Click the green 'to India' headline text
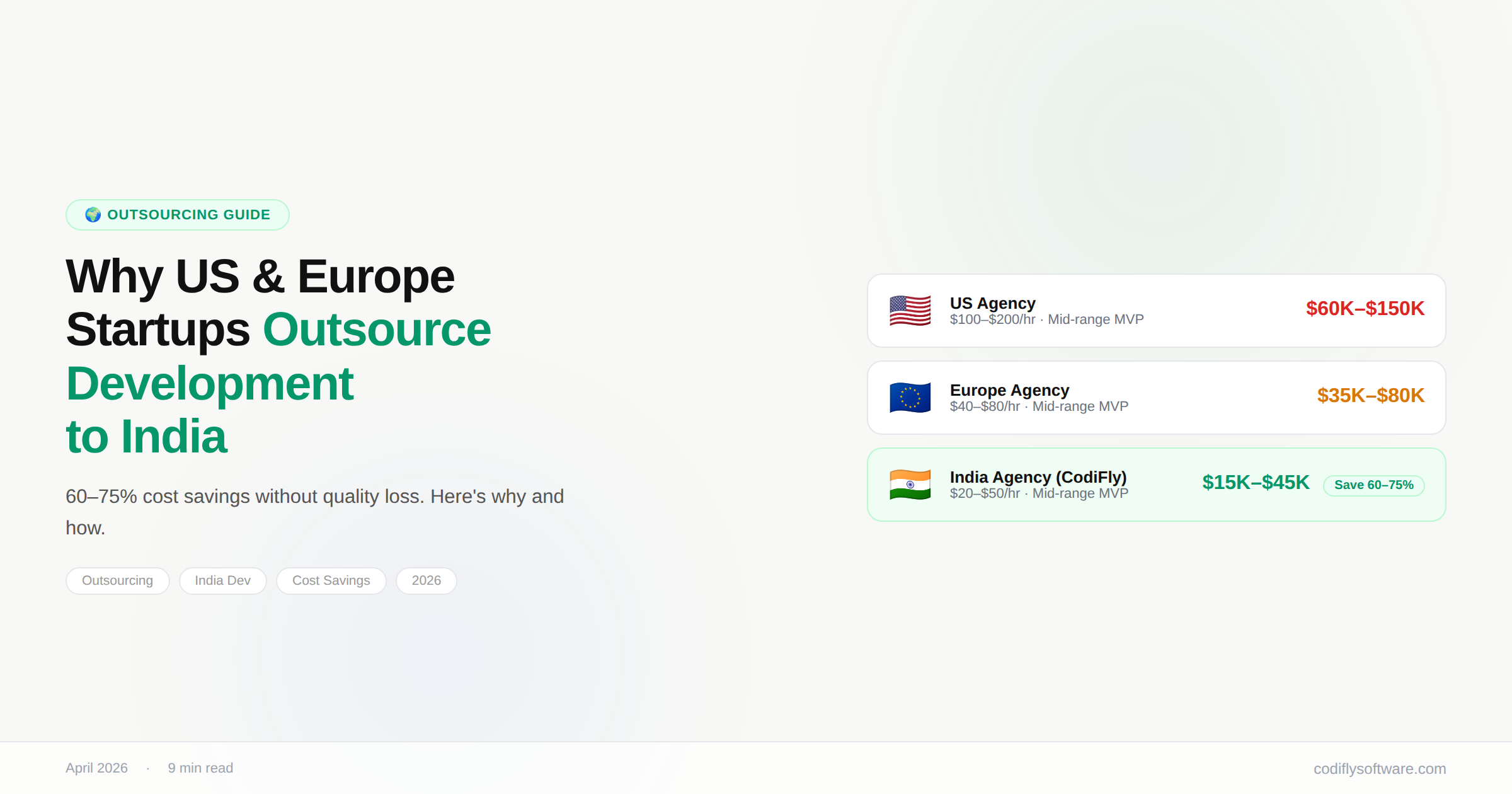Viewport: 1512px width, 794px height. 146,436
